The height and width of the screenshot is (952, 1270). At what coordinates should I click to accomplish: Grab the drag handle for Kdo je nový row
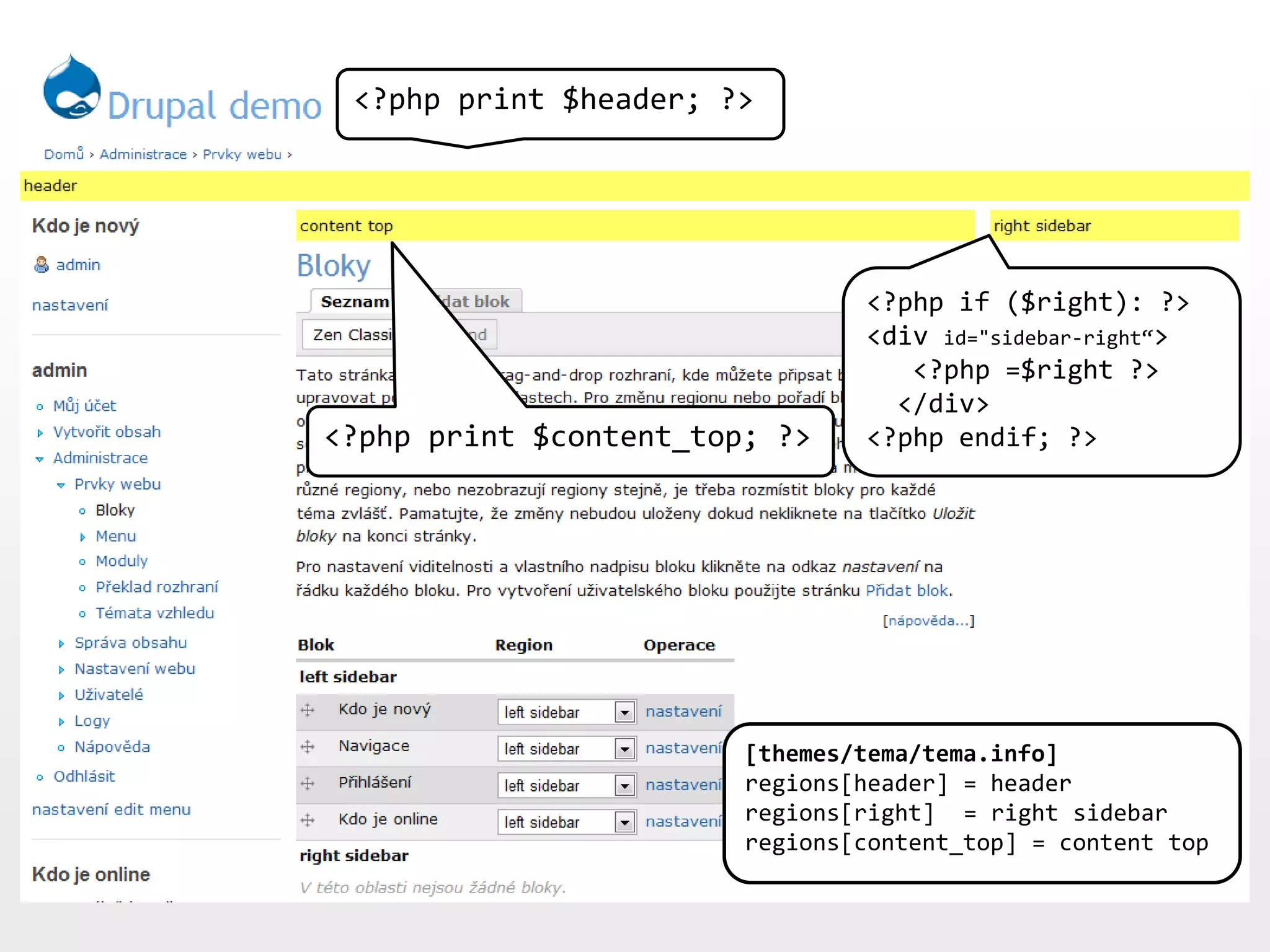tap(308, 710)
